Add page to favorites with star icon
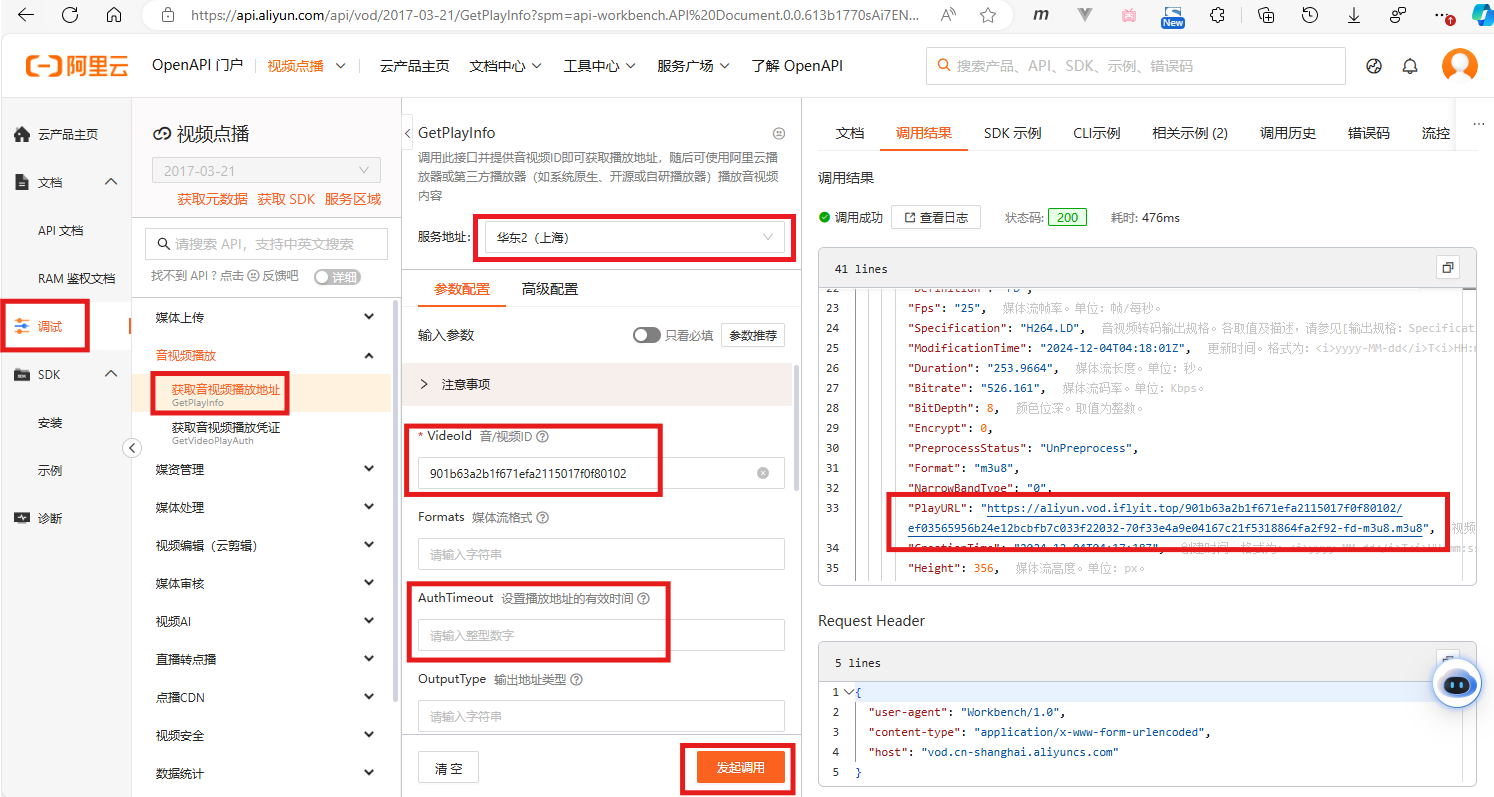The height and width of the screenshot is (797, 1494). point(988,15)
